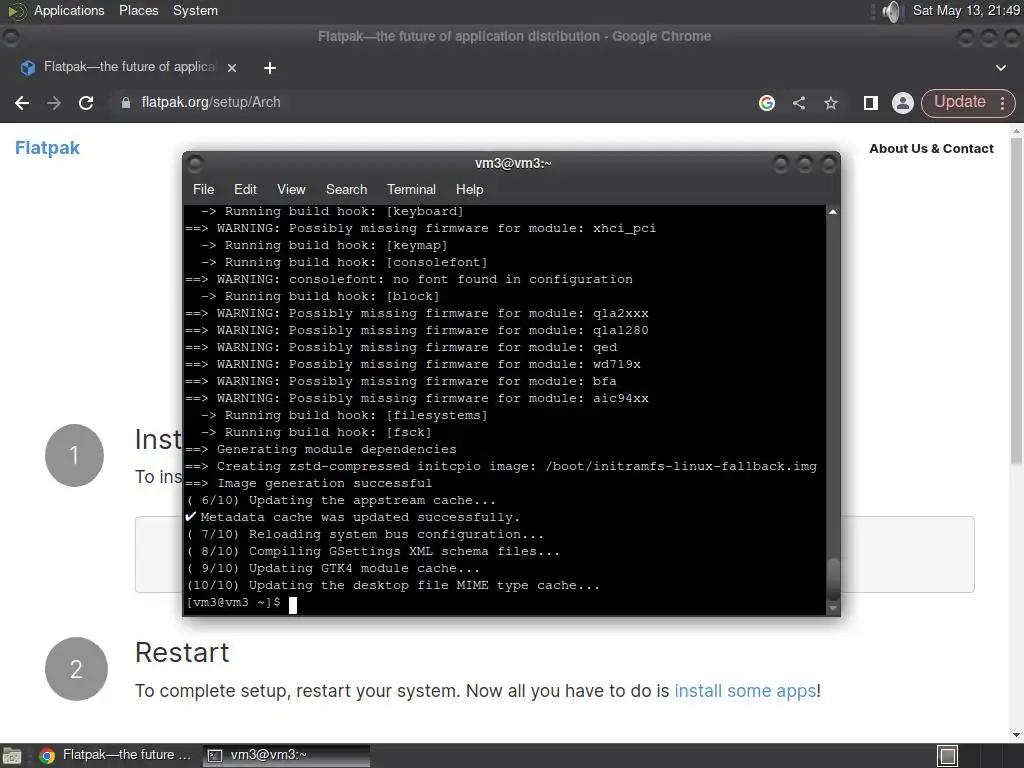Open the Chrome profile avatar menu
Screen dimensions: 1024x768
coord(903,103)
